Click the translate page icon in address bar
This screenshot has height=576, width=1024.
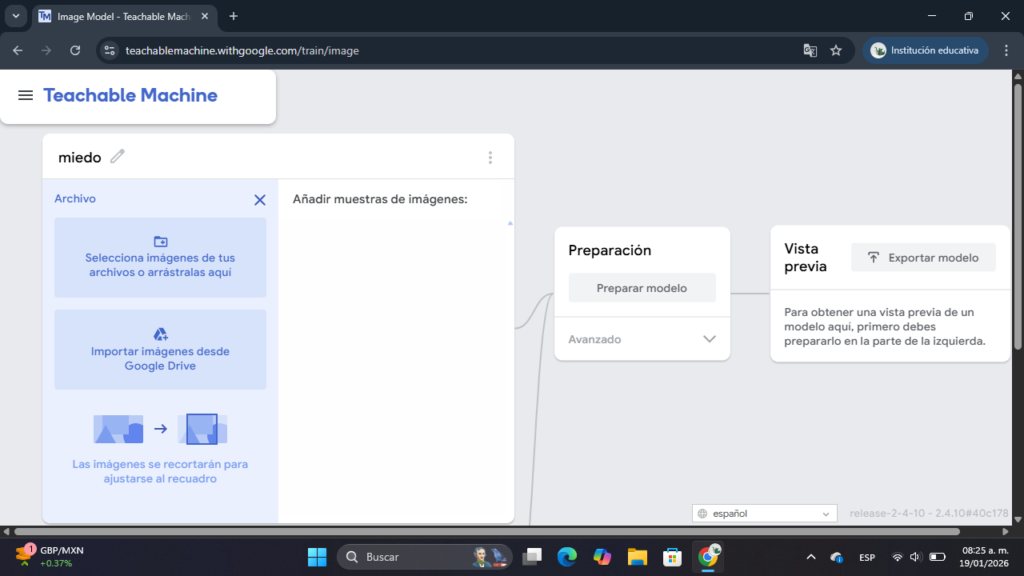pos(810,50)
